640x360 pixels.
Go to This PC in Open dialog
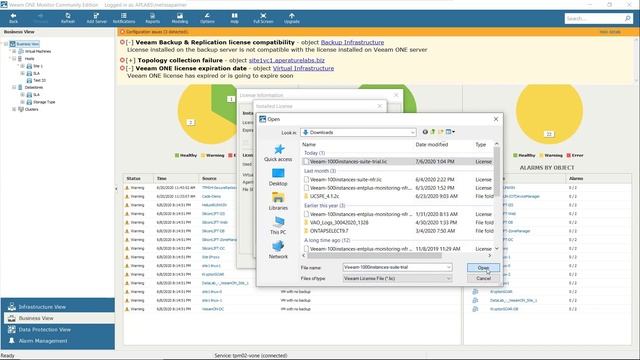[x=278, y=226]
